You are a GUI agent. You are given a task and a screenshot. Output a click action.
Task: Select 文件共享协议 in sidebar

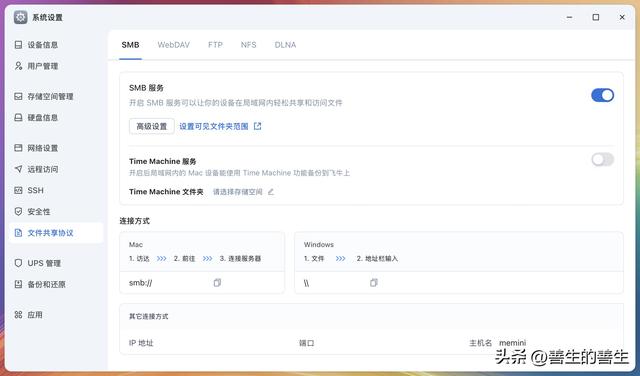[56, 233]
